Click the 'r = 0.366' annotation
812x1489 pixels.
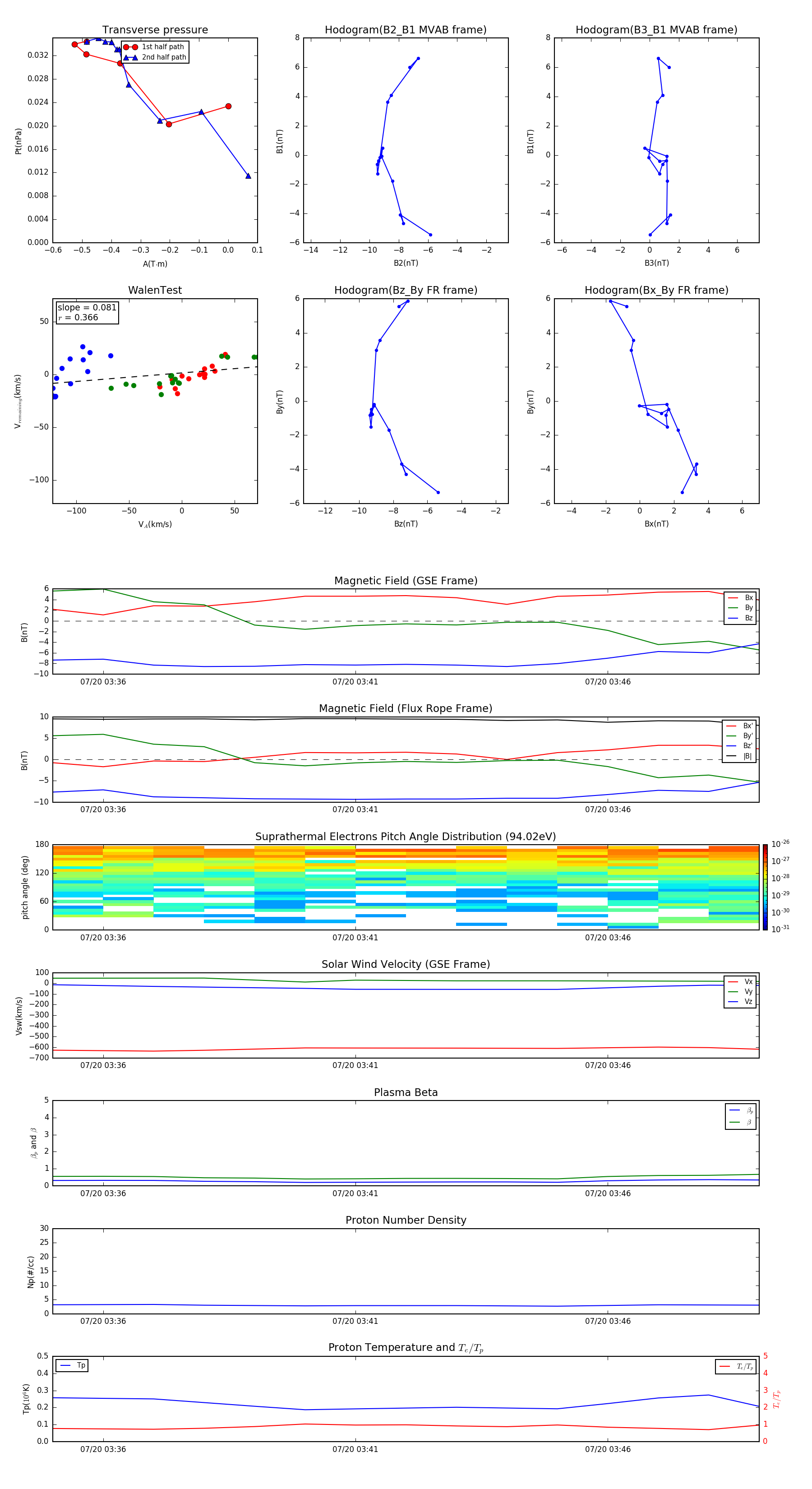pyautogui.click(x=78, y=317)
